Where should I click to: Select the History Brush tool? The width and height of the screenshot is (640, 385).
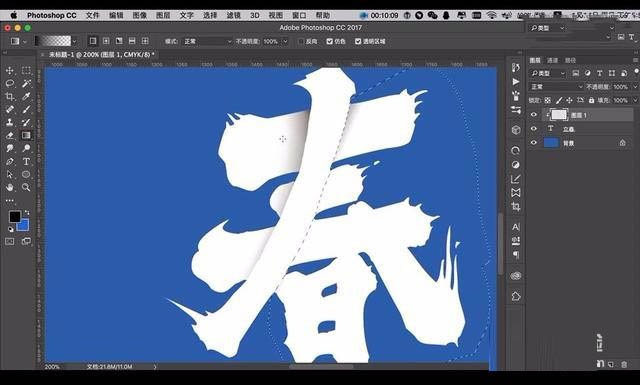(26, 122)
